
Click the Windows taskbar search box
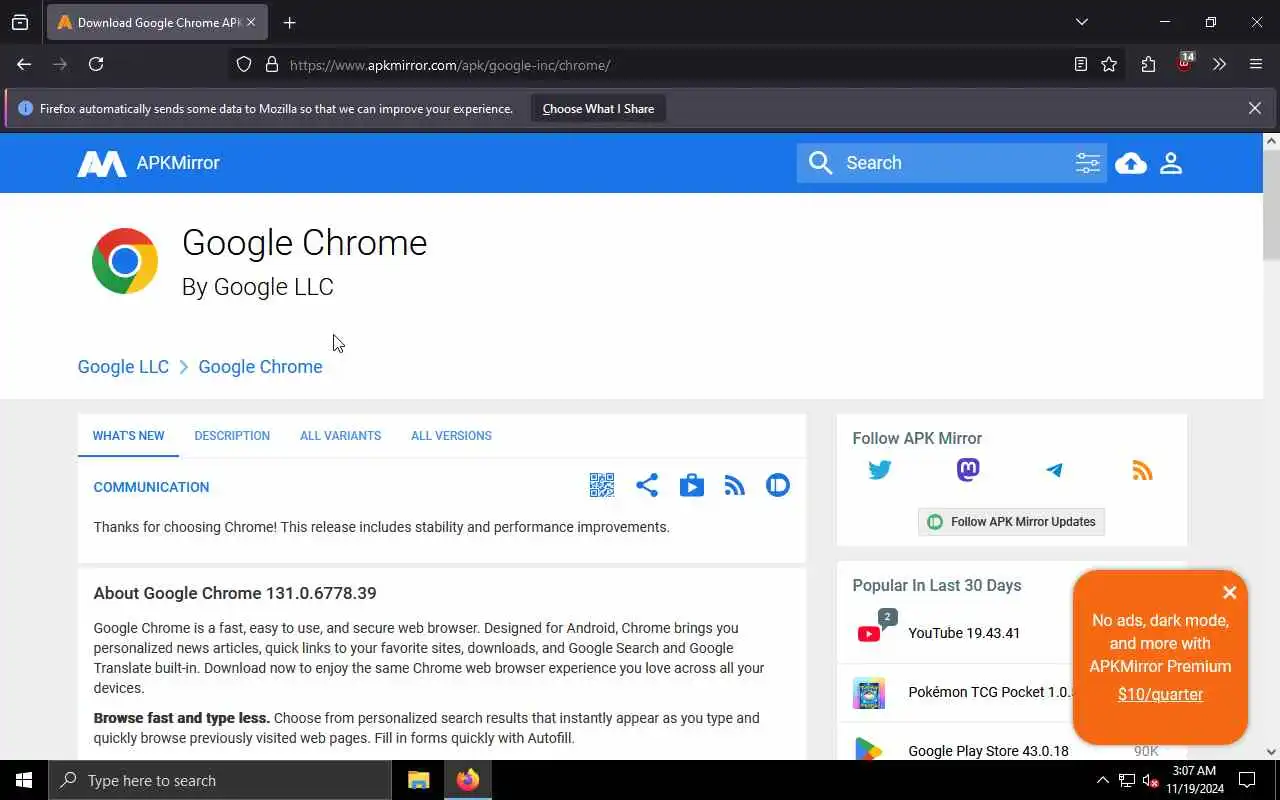pos(220,780)
